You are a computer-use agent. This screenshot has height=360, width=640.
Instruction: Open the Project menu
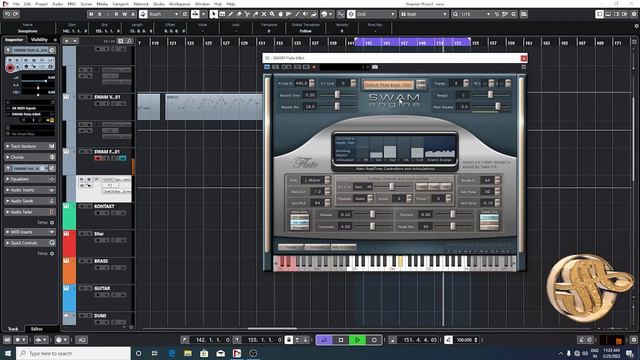41,4
